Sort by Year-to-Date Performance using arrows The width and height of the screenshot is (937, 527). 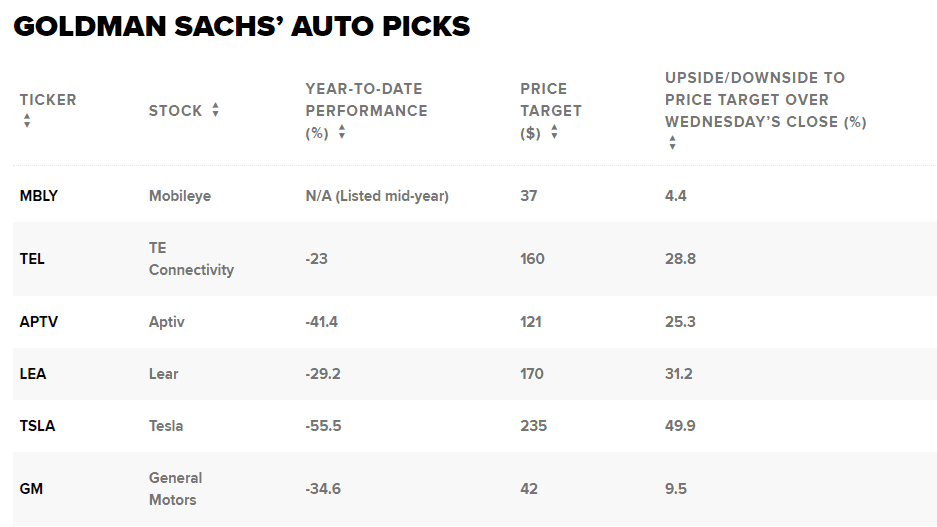coord(342,132)
